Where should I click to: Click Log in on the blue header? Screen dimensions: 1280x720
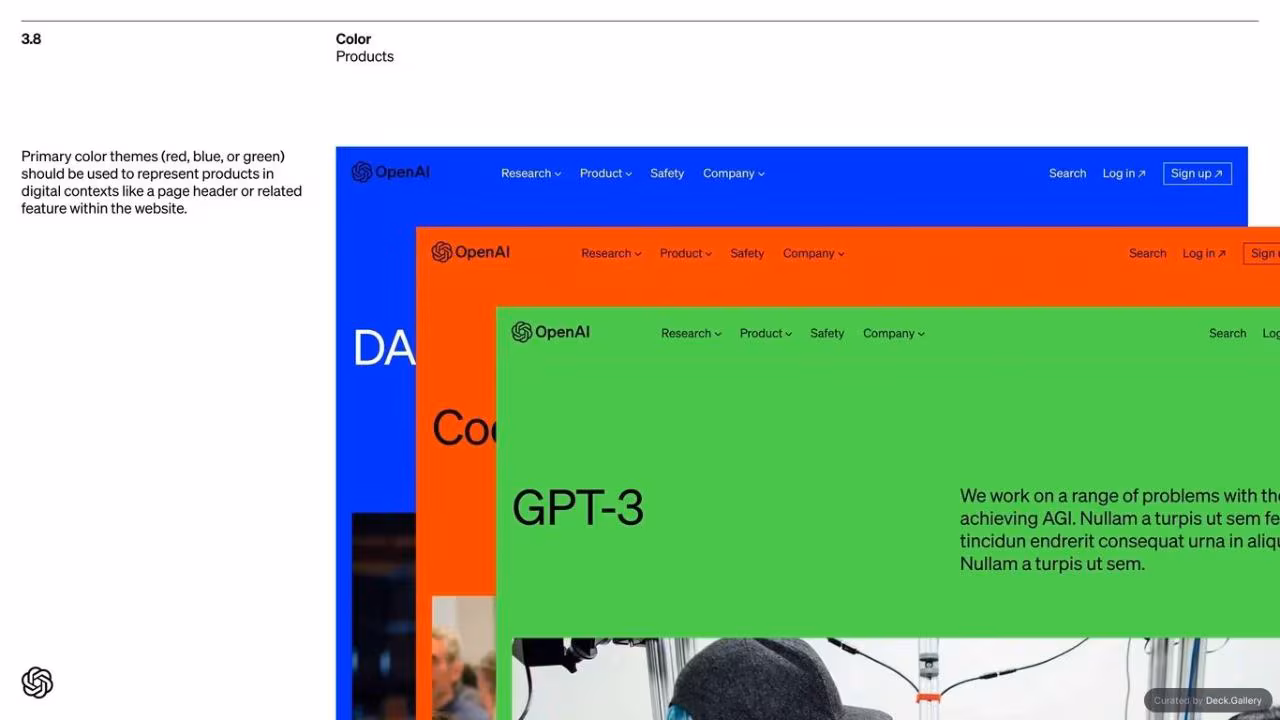click(x=1124, y=173)
